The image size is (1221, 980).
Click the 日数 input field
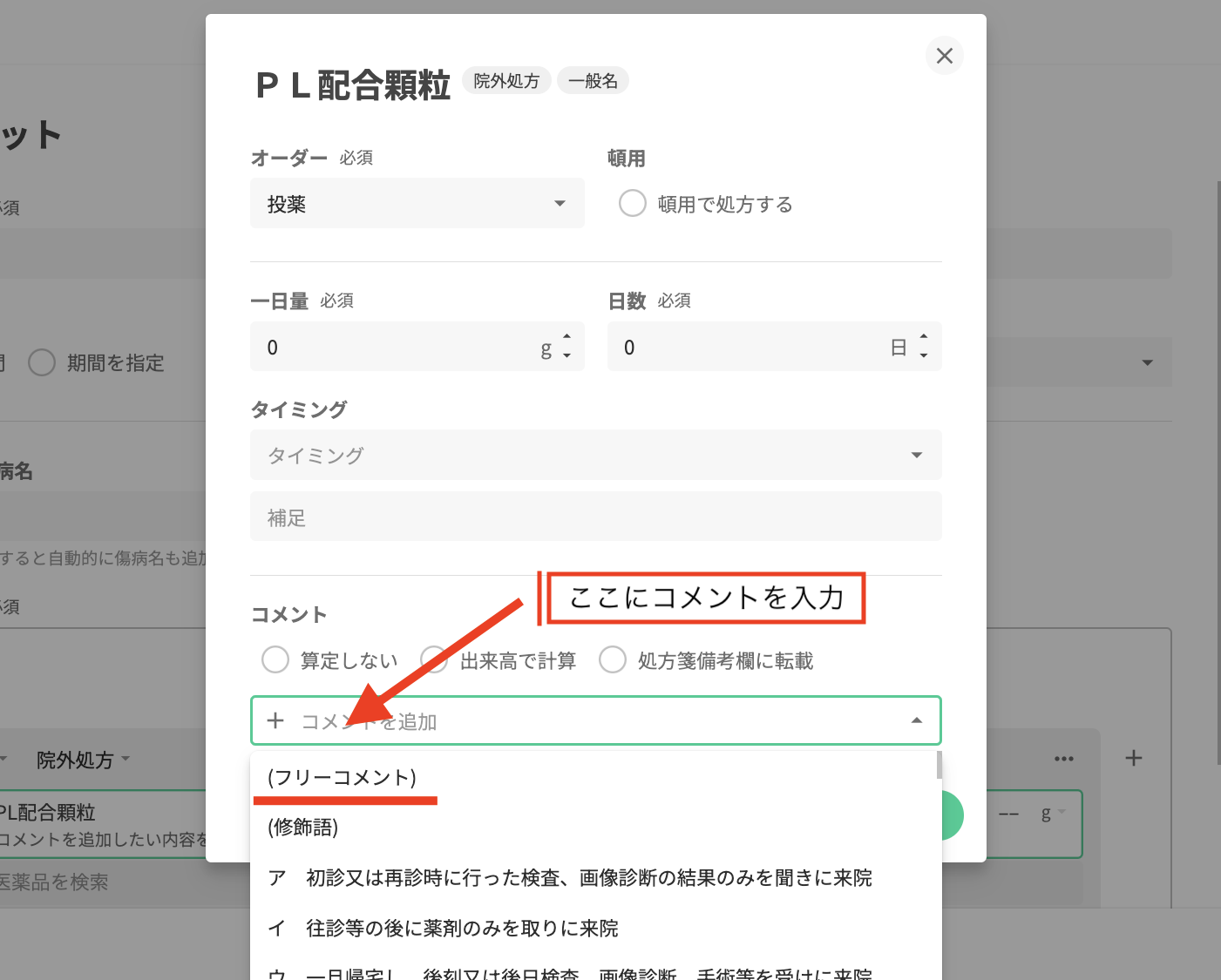pos(774,347)
